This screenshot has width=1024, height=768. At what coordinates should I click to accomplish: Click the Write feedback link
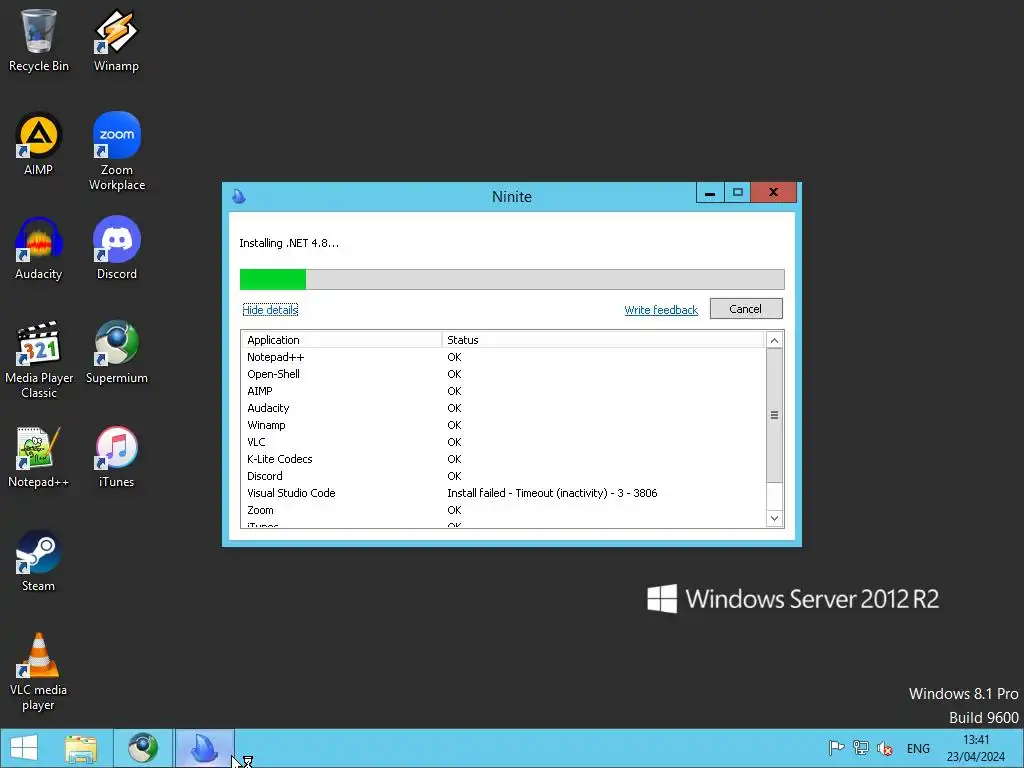pos(661,310)
